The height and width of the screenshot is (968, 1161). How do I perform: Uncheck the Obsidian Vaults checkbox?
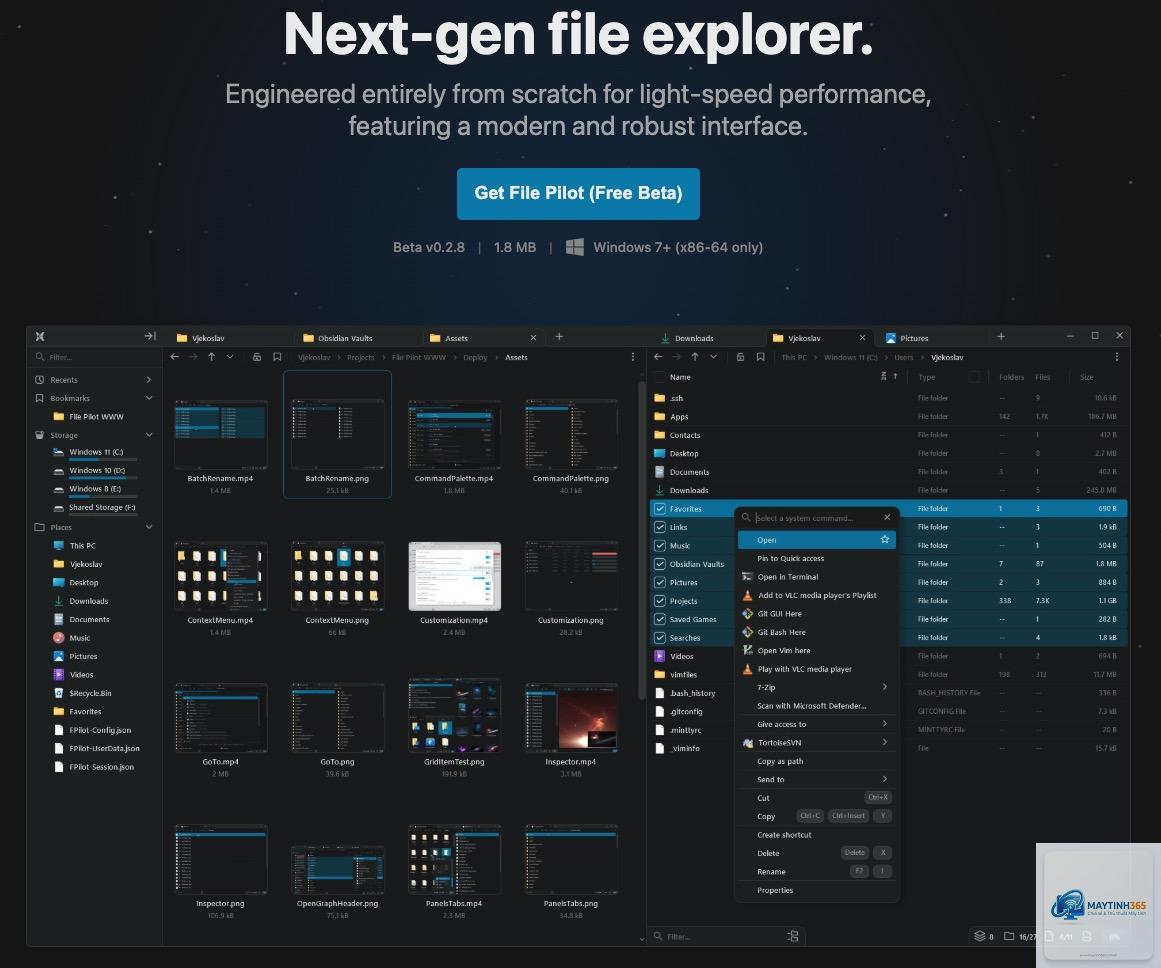660,564
